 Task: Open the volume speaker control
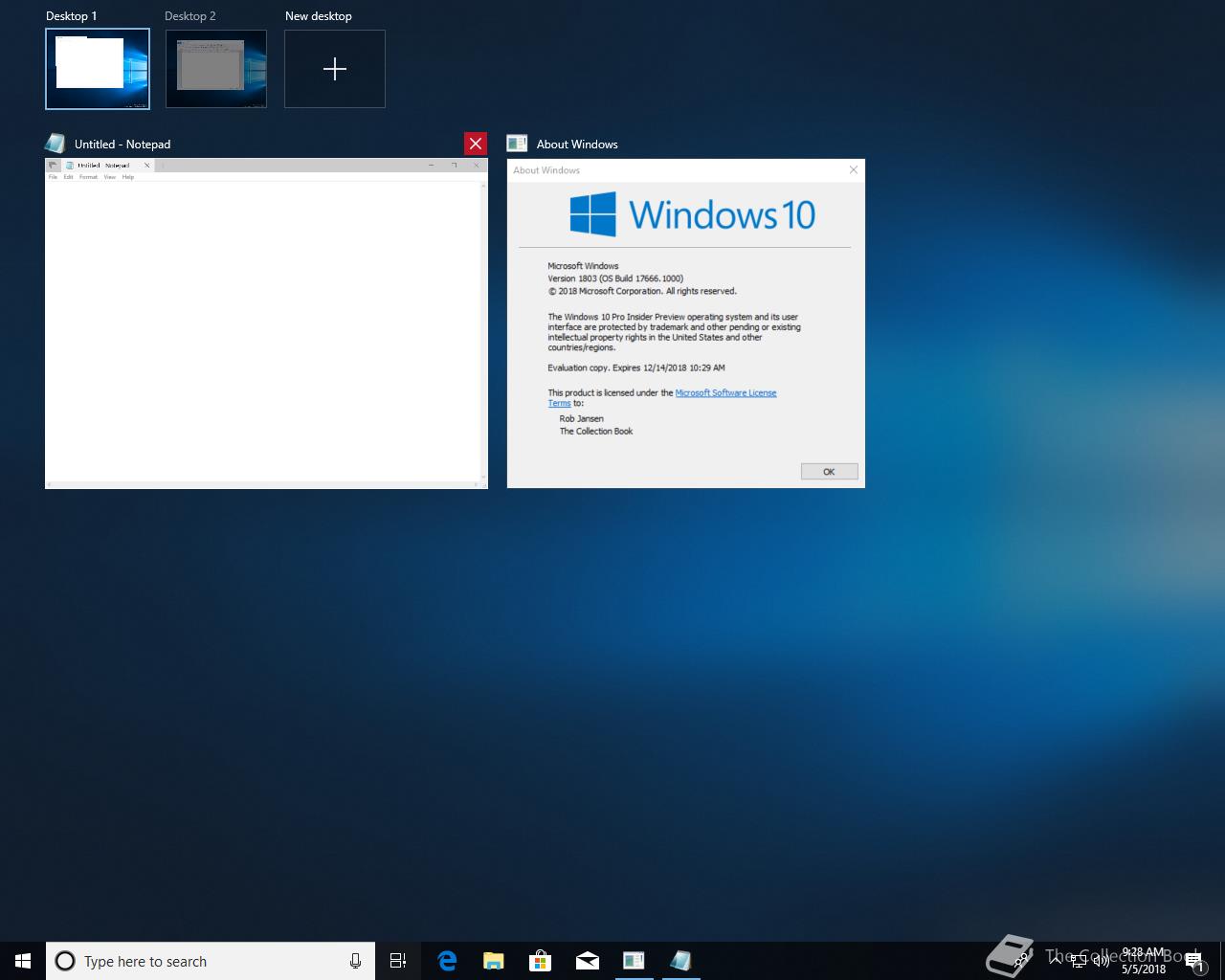pos(1102,960)
